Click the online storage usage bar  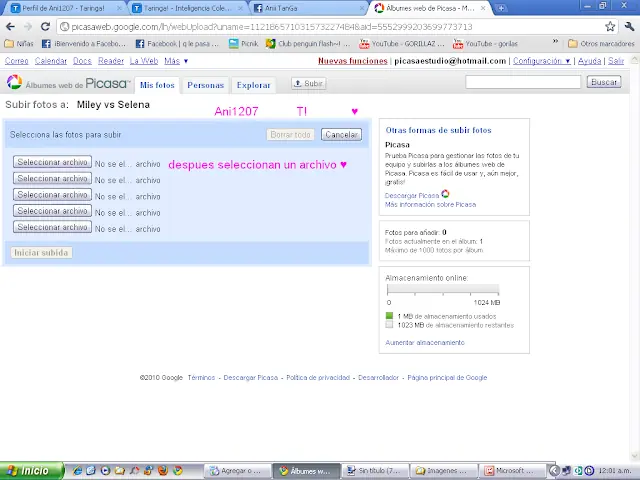pos(442,289)
